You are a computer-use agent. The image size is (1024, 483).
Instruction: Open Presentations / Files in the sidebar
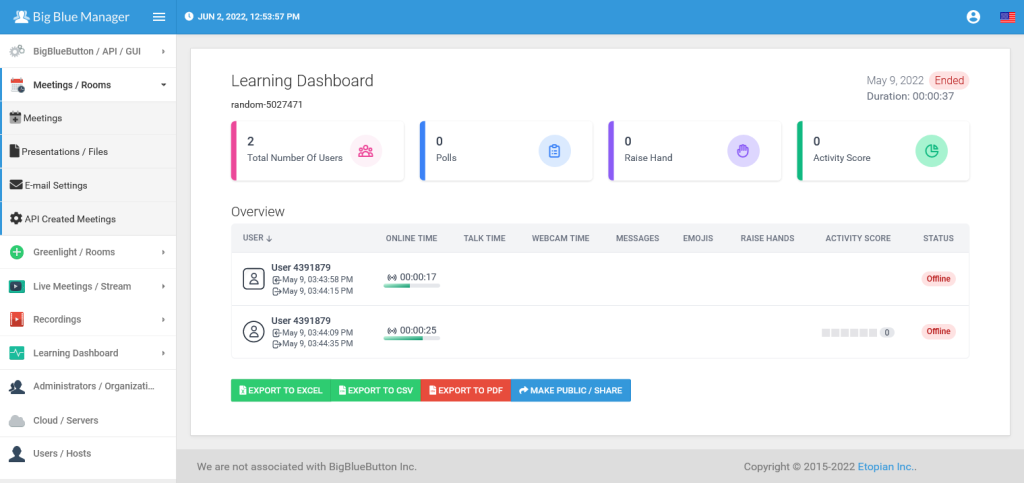tap(88, 151)
